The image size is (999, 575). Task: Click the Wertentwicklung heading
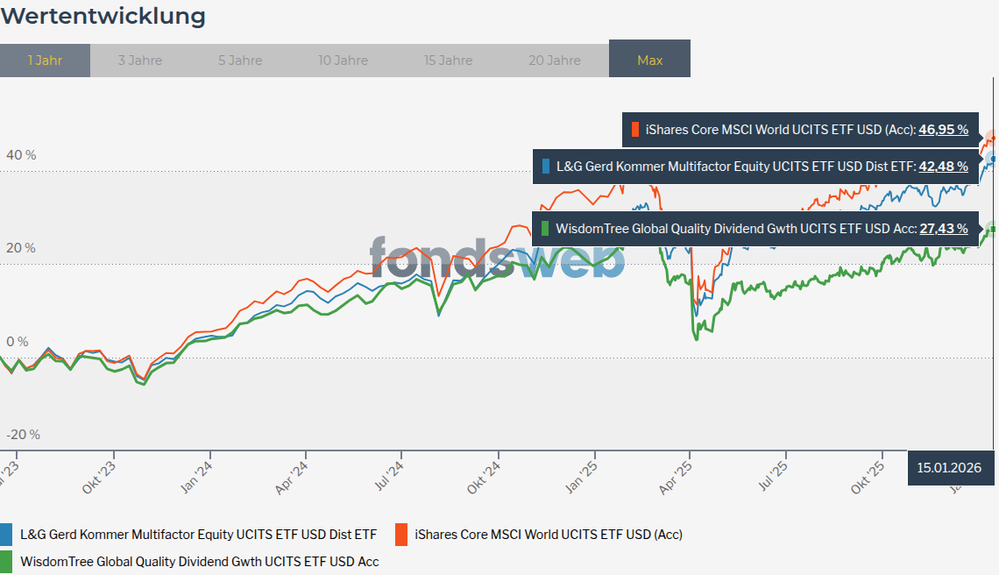click(x=103, y=16)
